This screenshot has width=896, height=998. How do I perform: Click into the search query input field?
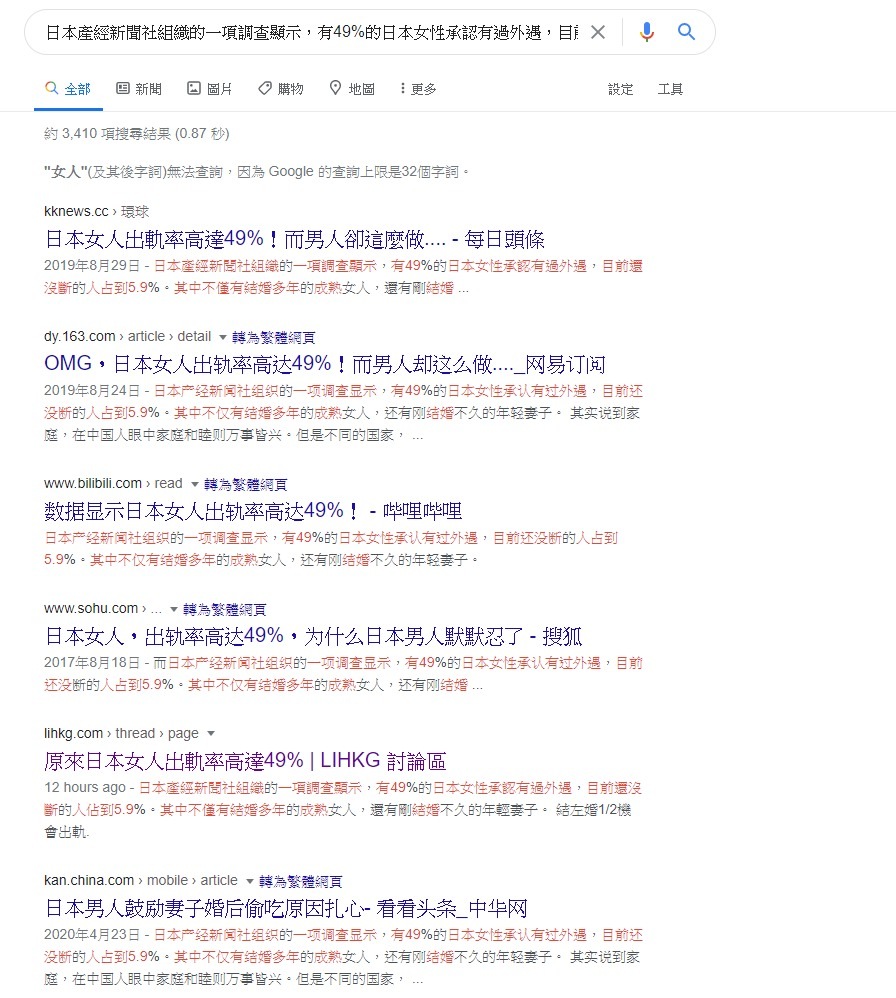[x=312, y=32]
